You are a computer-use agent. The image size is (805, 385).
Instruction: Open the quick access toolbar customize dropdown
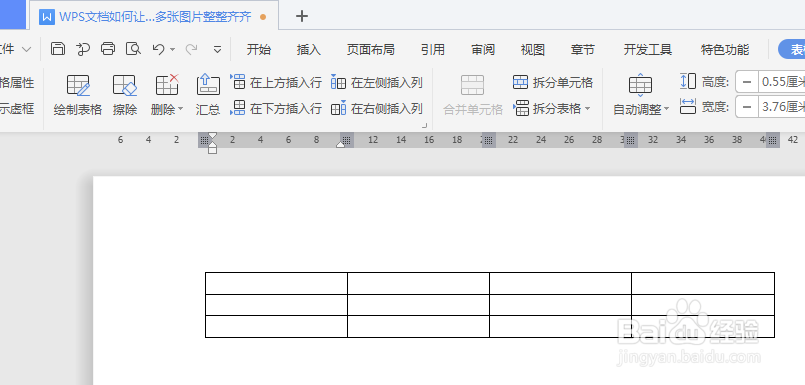coord(218,49)
